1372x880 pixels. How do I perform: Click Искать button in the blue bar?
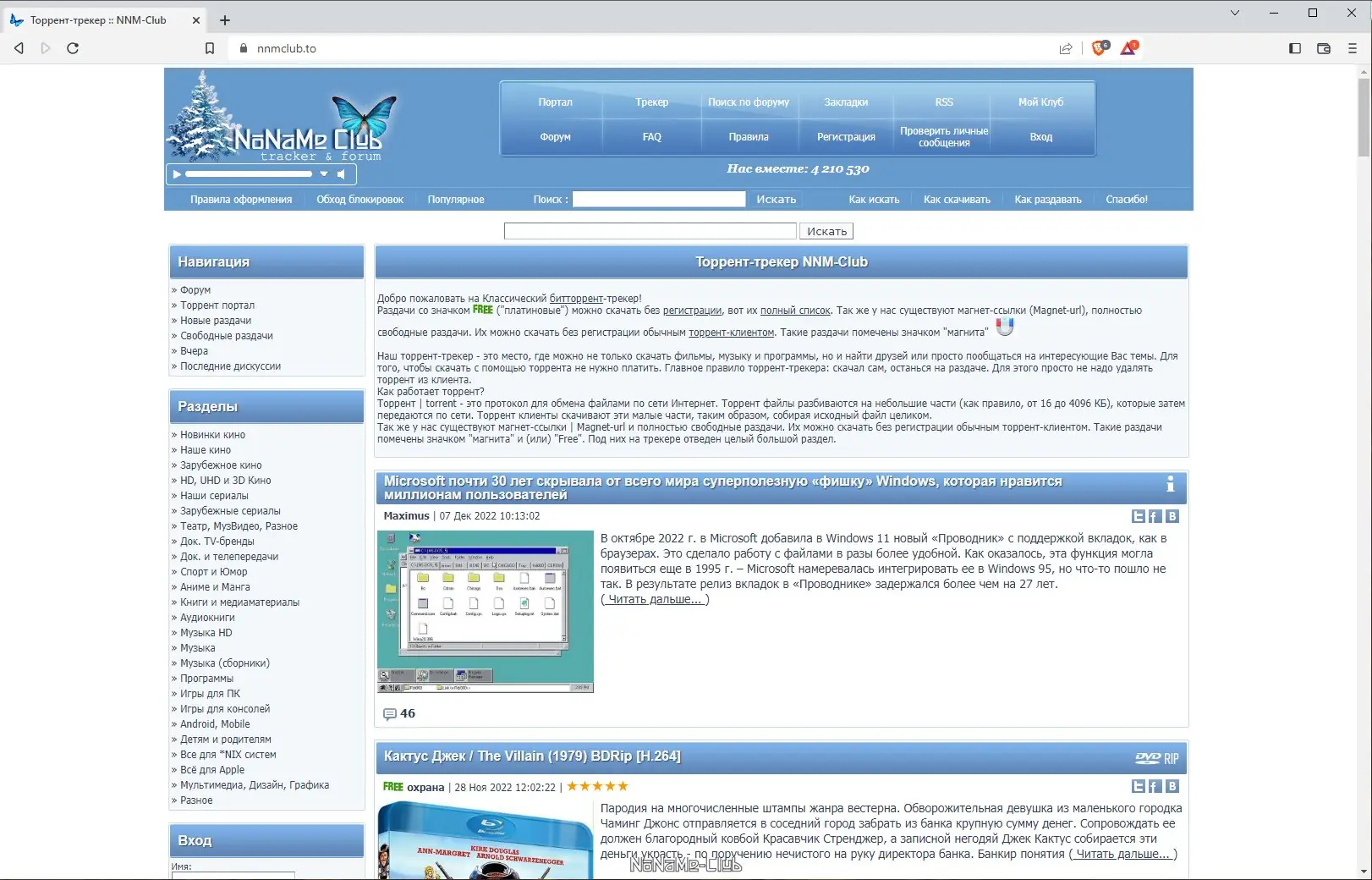[x=777, y=200]
